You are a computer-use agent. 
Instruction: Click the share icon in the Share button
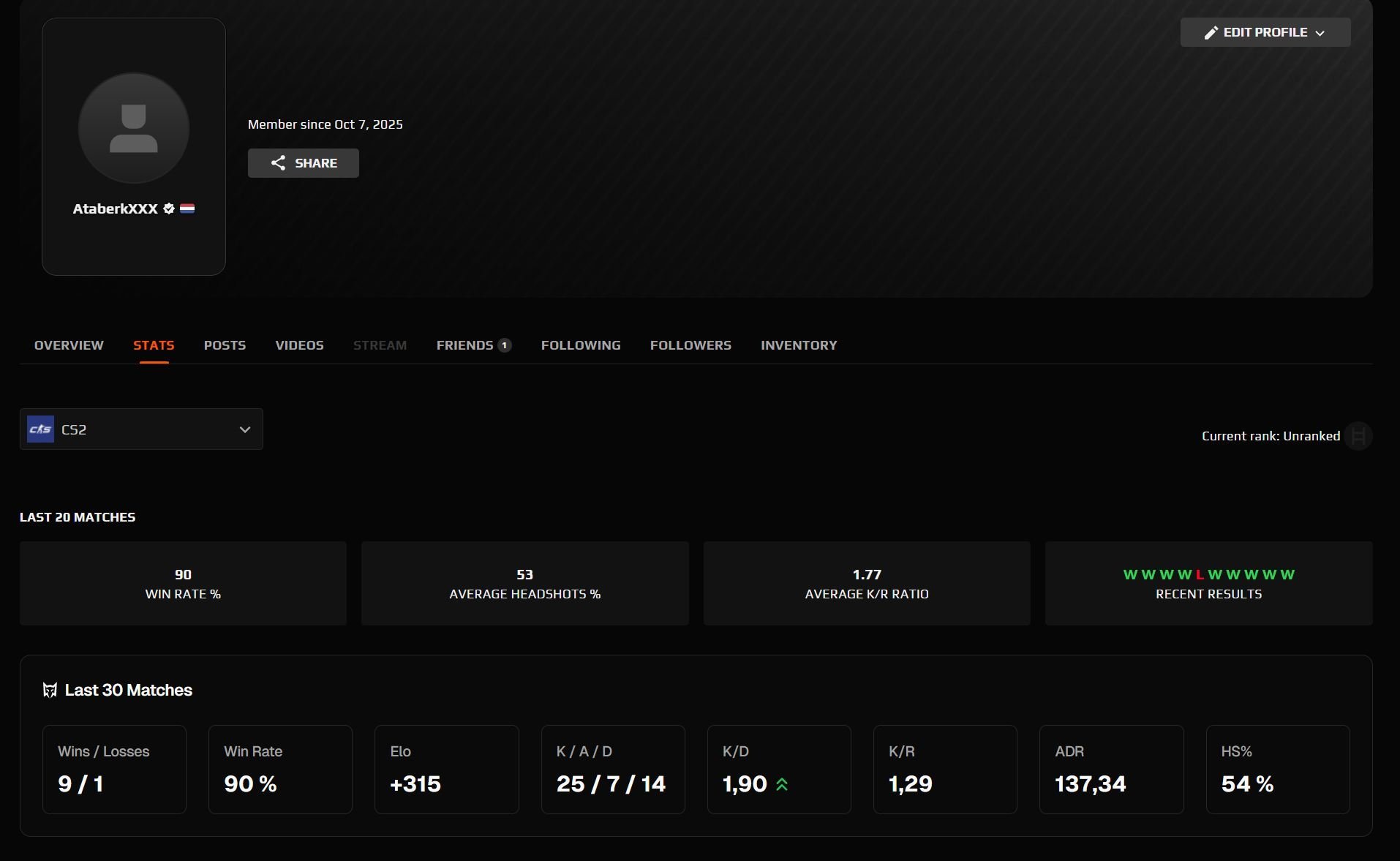[278, 163]
